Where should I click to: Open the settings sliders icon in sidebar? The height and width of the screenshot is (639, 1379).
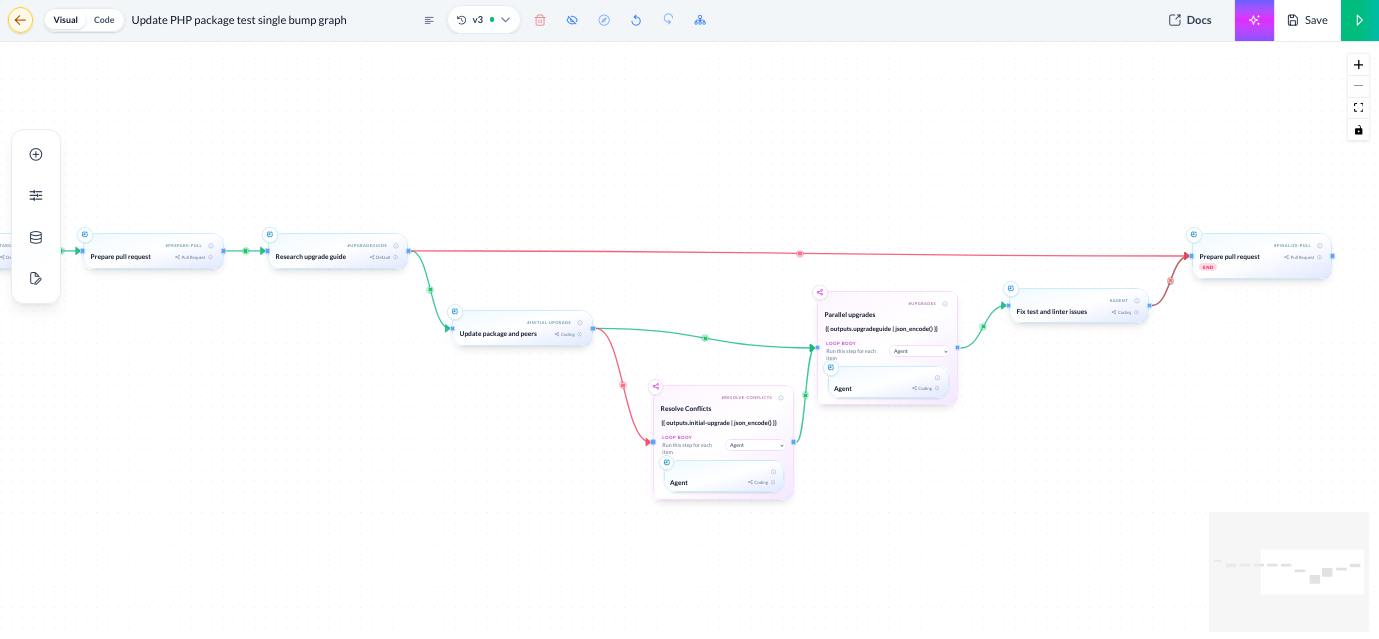click(x=36, y=196)
